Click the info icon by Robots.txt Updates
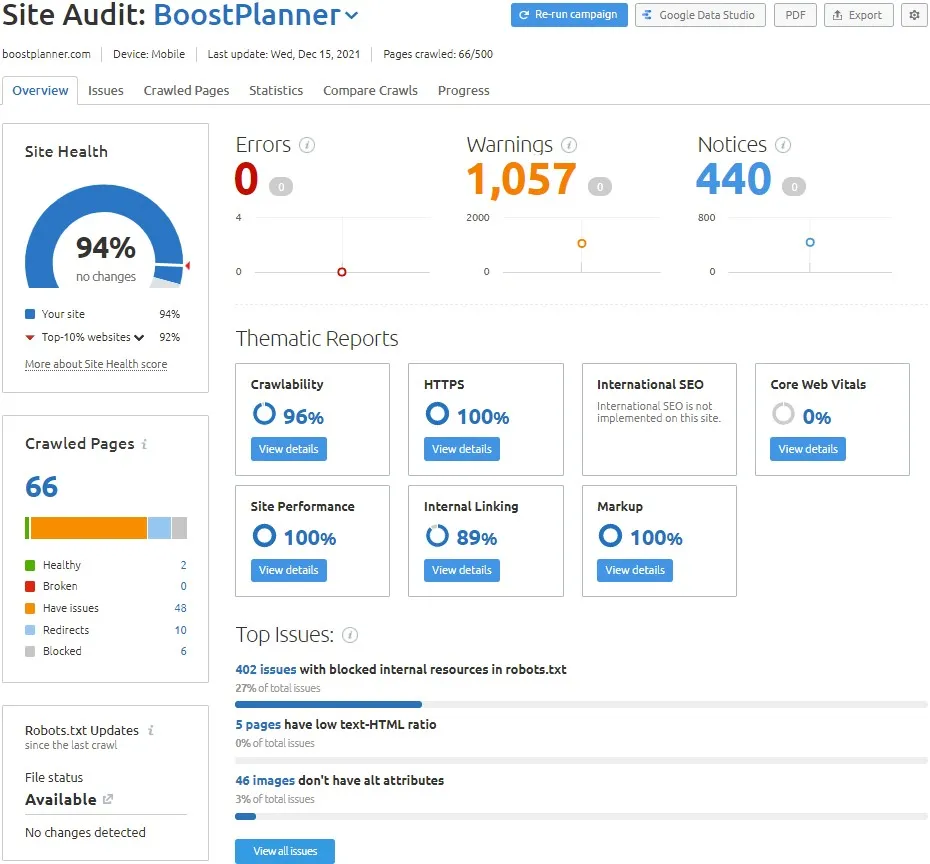The width and height of the screenshot is (930, 864). pyautogui.click(x=150, y=731)
